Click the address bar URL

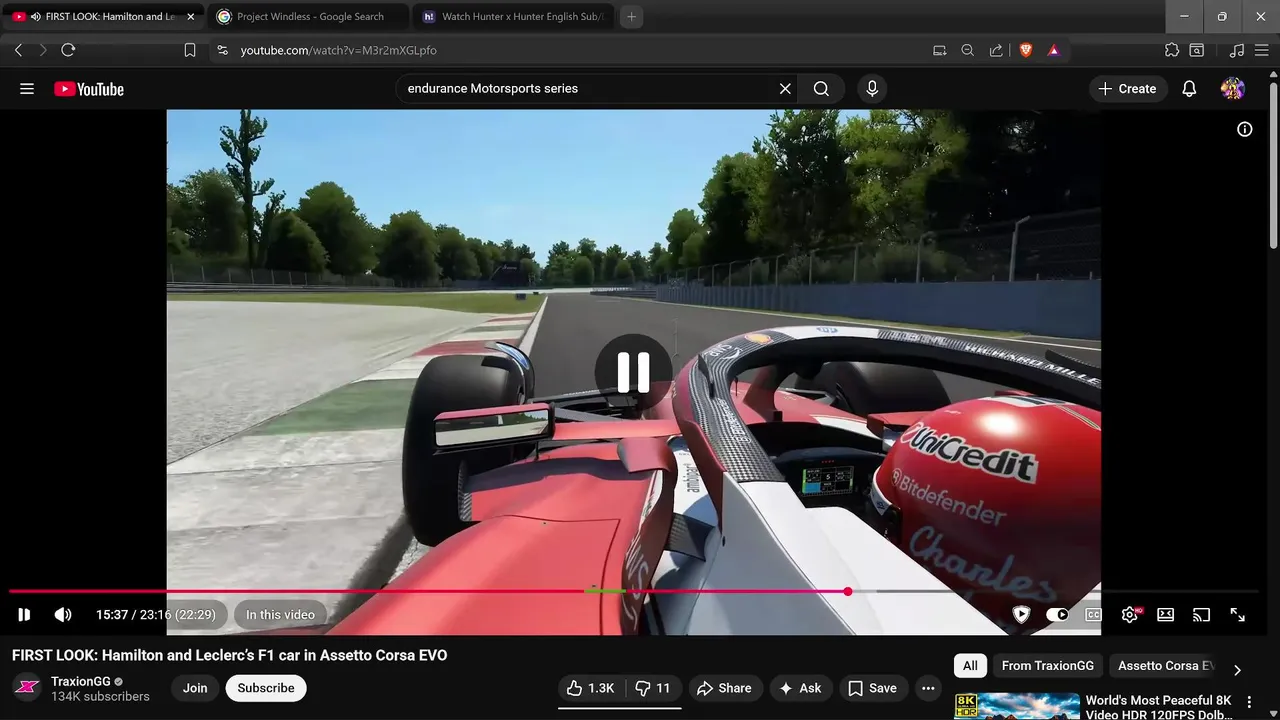pyautogui.click(x=338, y=50)
